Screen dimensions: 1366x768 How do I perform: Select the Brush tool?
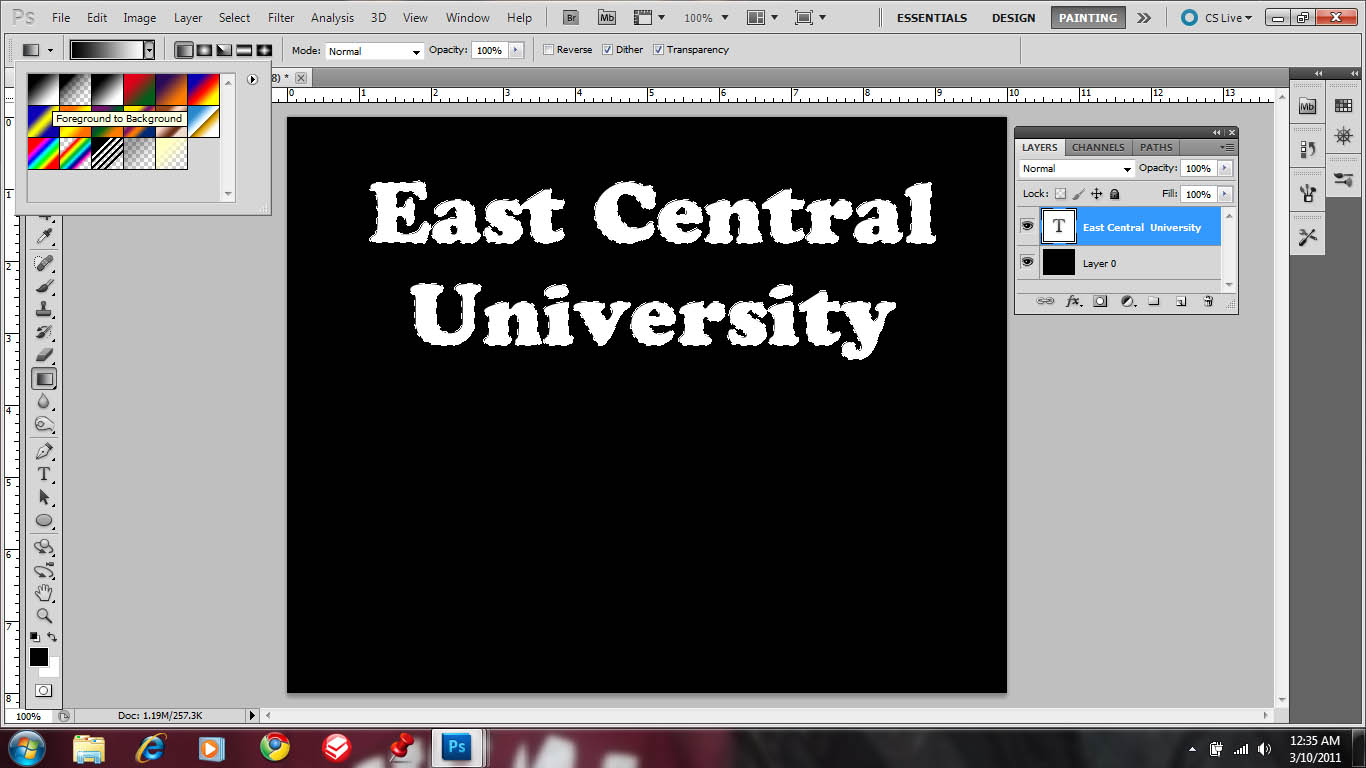[44, 286]
